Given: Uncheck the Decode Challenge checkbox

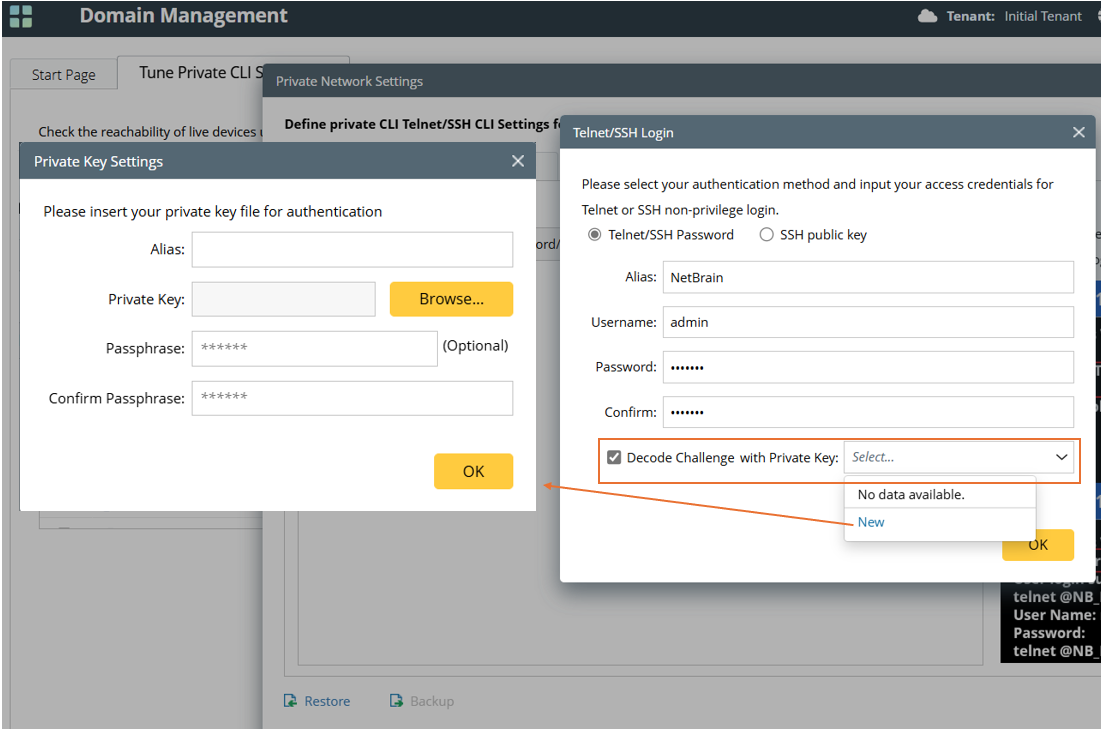Looking at the screenshot, I should pos(614,458).
